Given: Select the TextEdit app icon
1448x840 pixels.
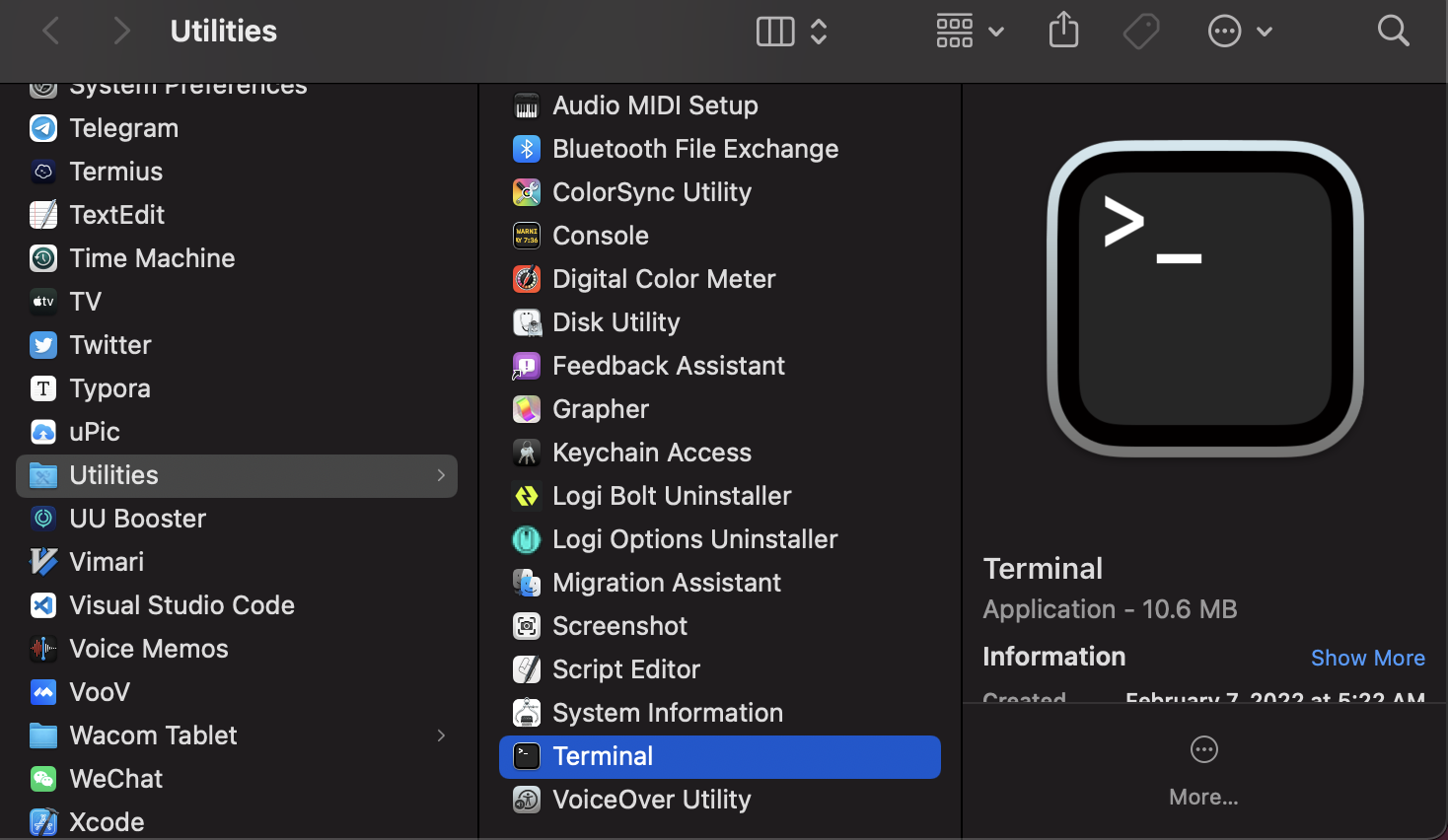Looking at the screenshot, I should tap(43, 215).
